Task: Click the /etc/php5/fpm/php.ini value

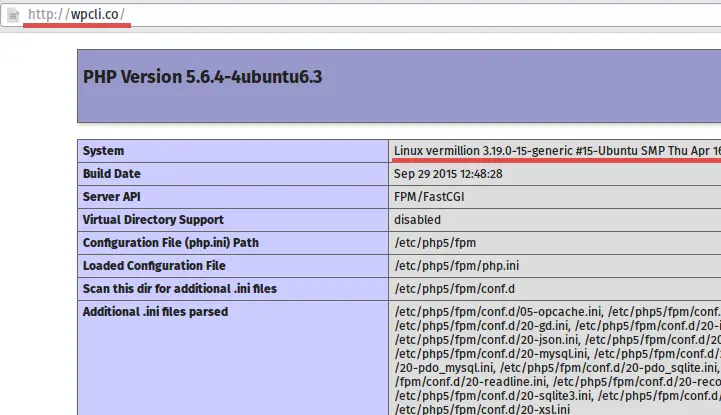Action: point(457,266)
